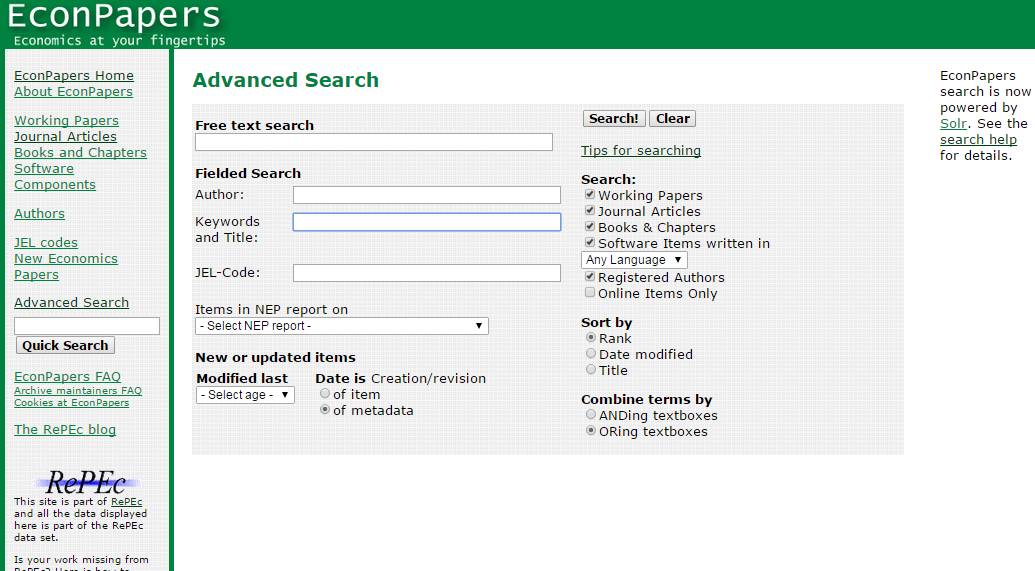Open the Select age dropdown
The image size is (1035, 571).
pos(245,395)
